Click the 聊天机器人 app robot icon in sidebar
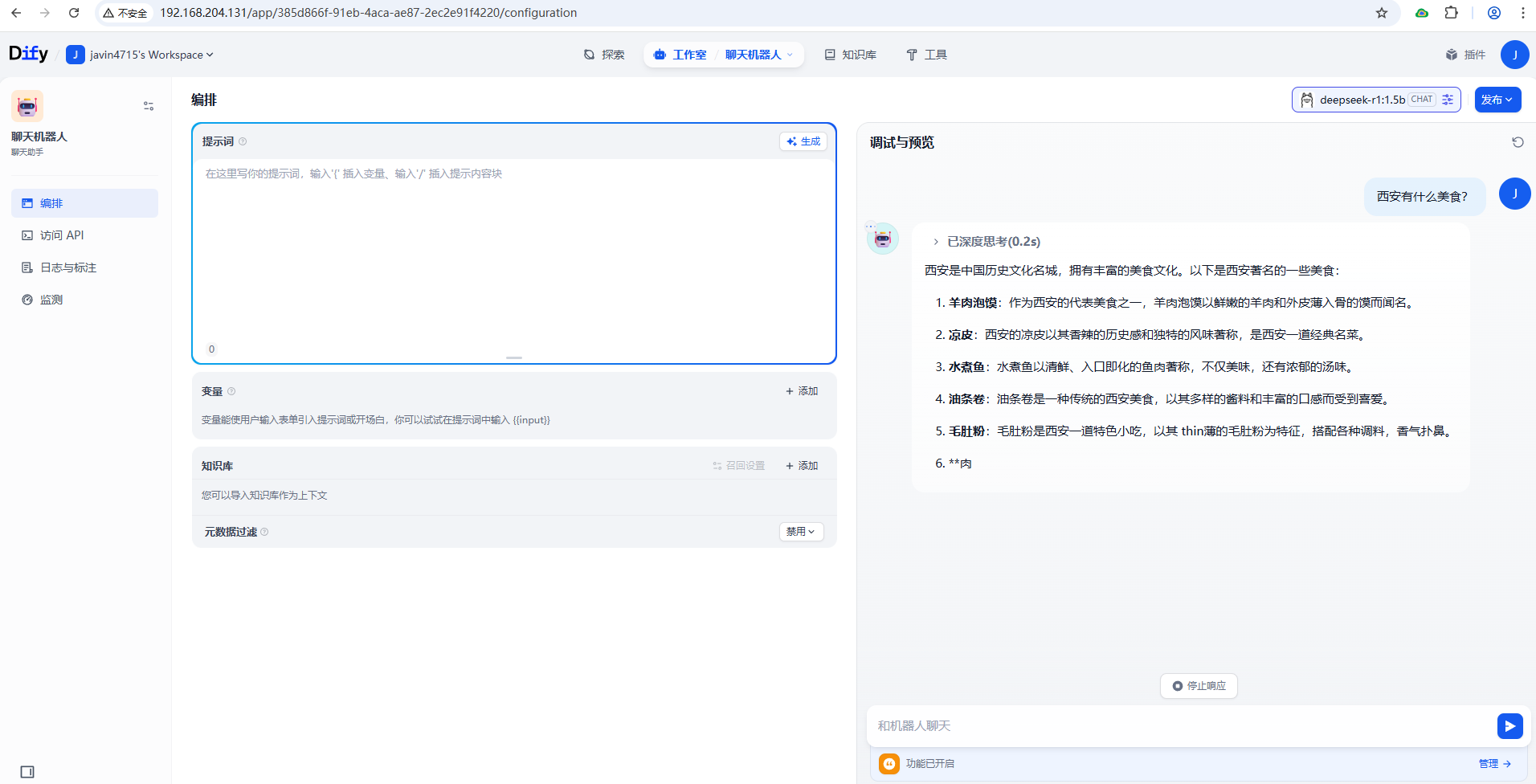This screenshot has width=1536, height=784. pyautogui.click(x=27, y=106)
